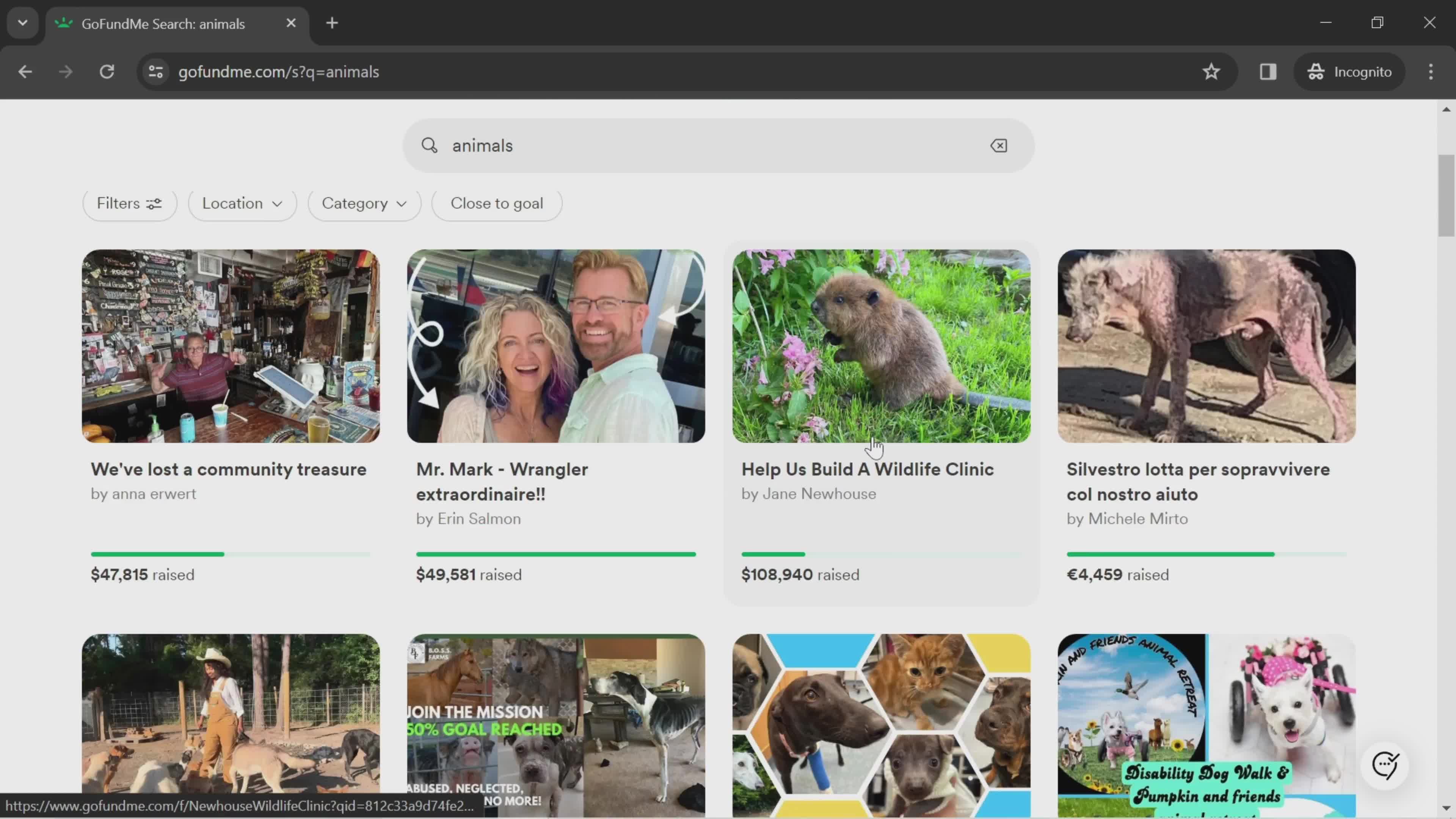The image size is (1456, 819).
Task: Click the $49,581 raised progress bar
Action: click(x=556, y=554)
